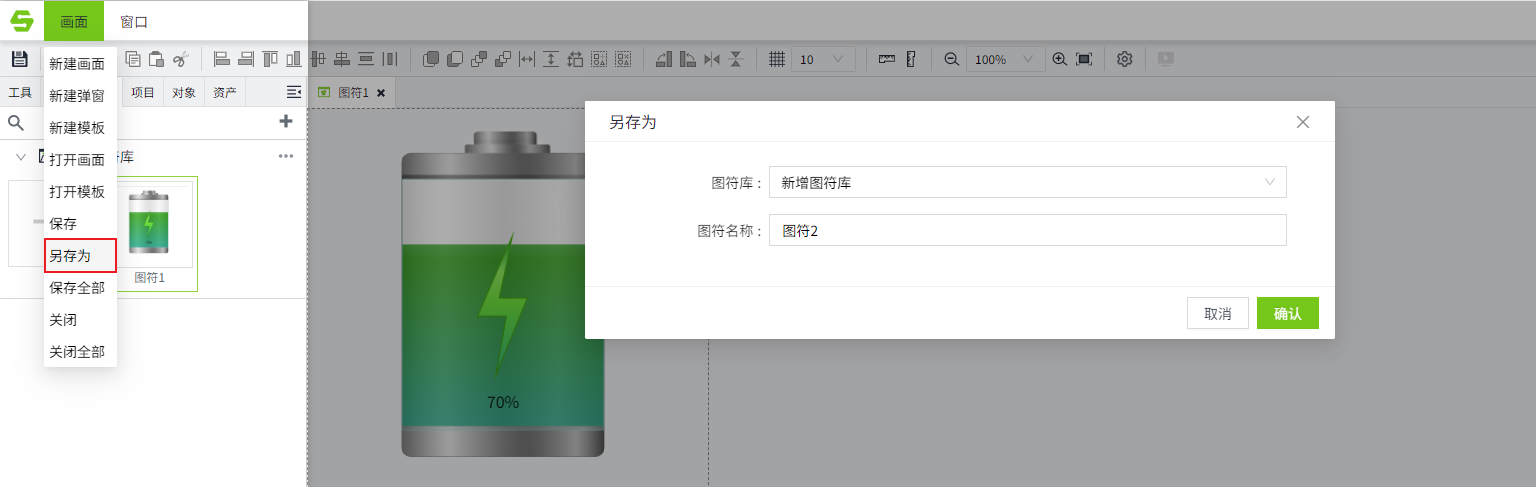Click the flip horizontal icon

712,59
